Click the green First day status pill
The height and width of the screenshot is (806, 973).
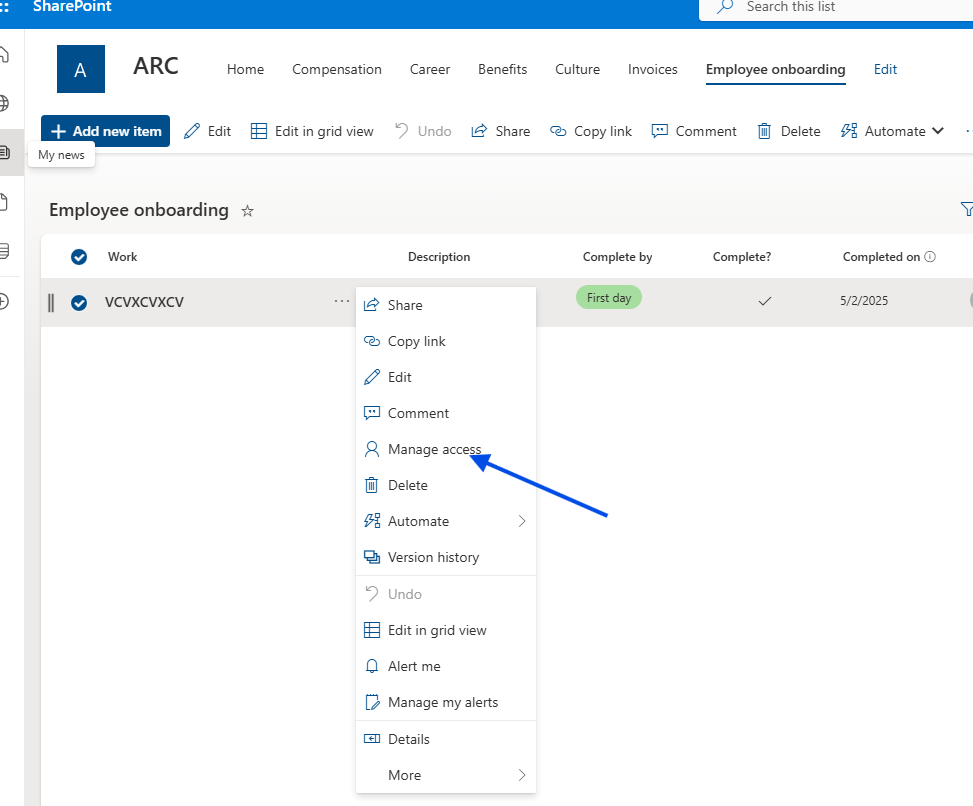coord(609,298)
